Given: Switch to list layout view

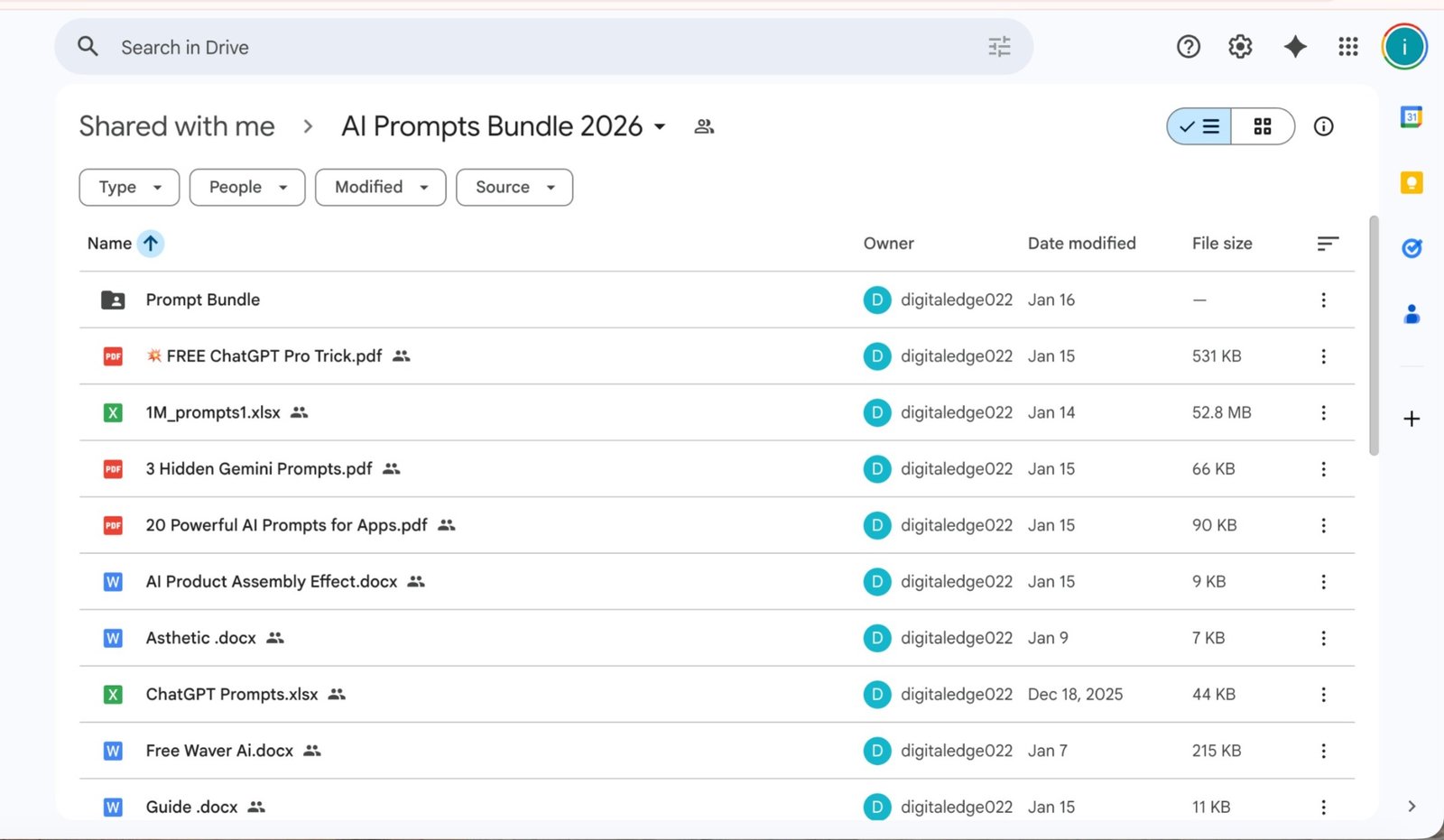Looking at the screenshot, I should [x=1199, y=126].
